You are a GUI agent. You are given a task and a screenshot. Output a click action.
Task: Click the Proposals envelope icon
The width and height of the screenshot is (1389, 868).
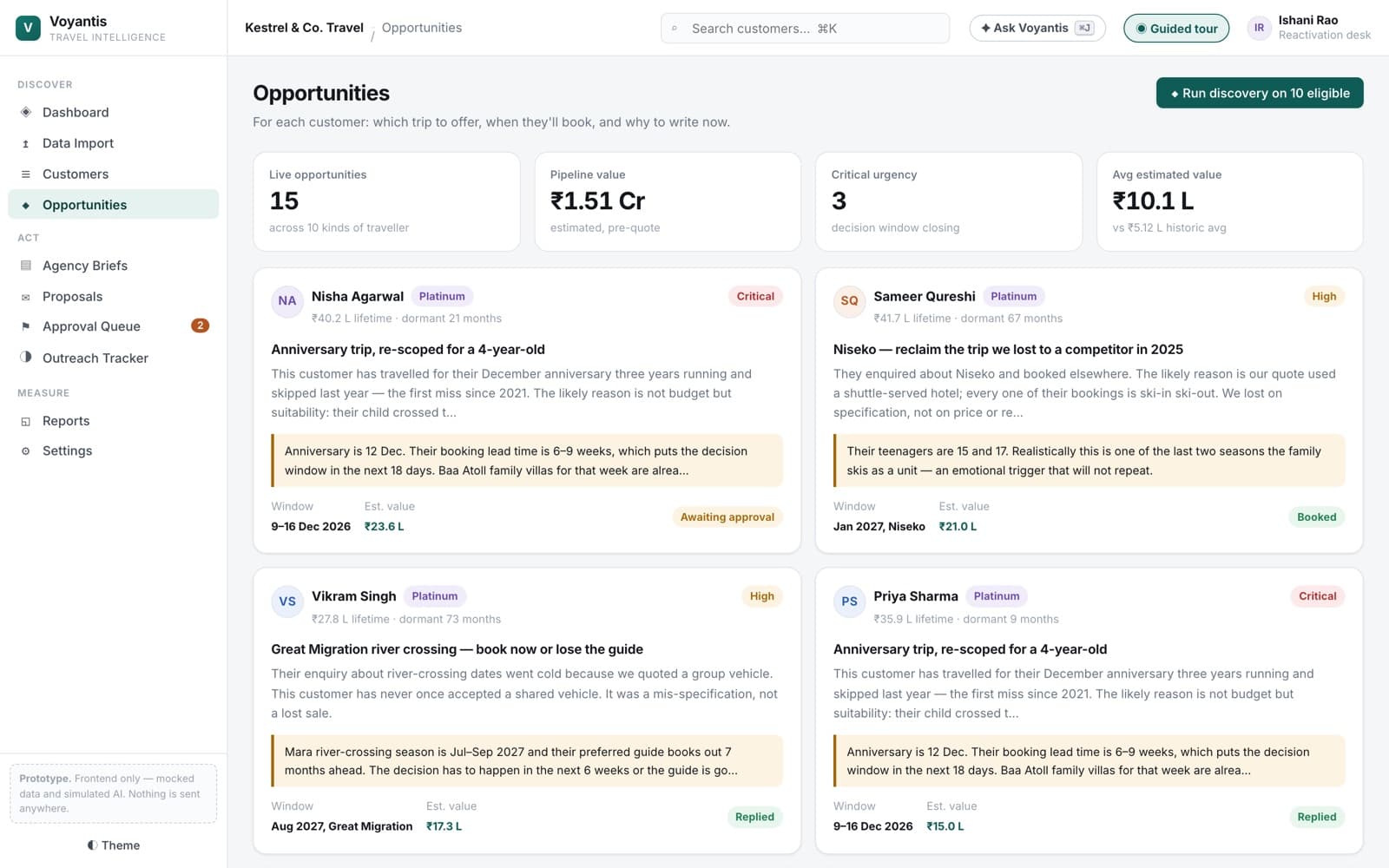26,297
